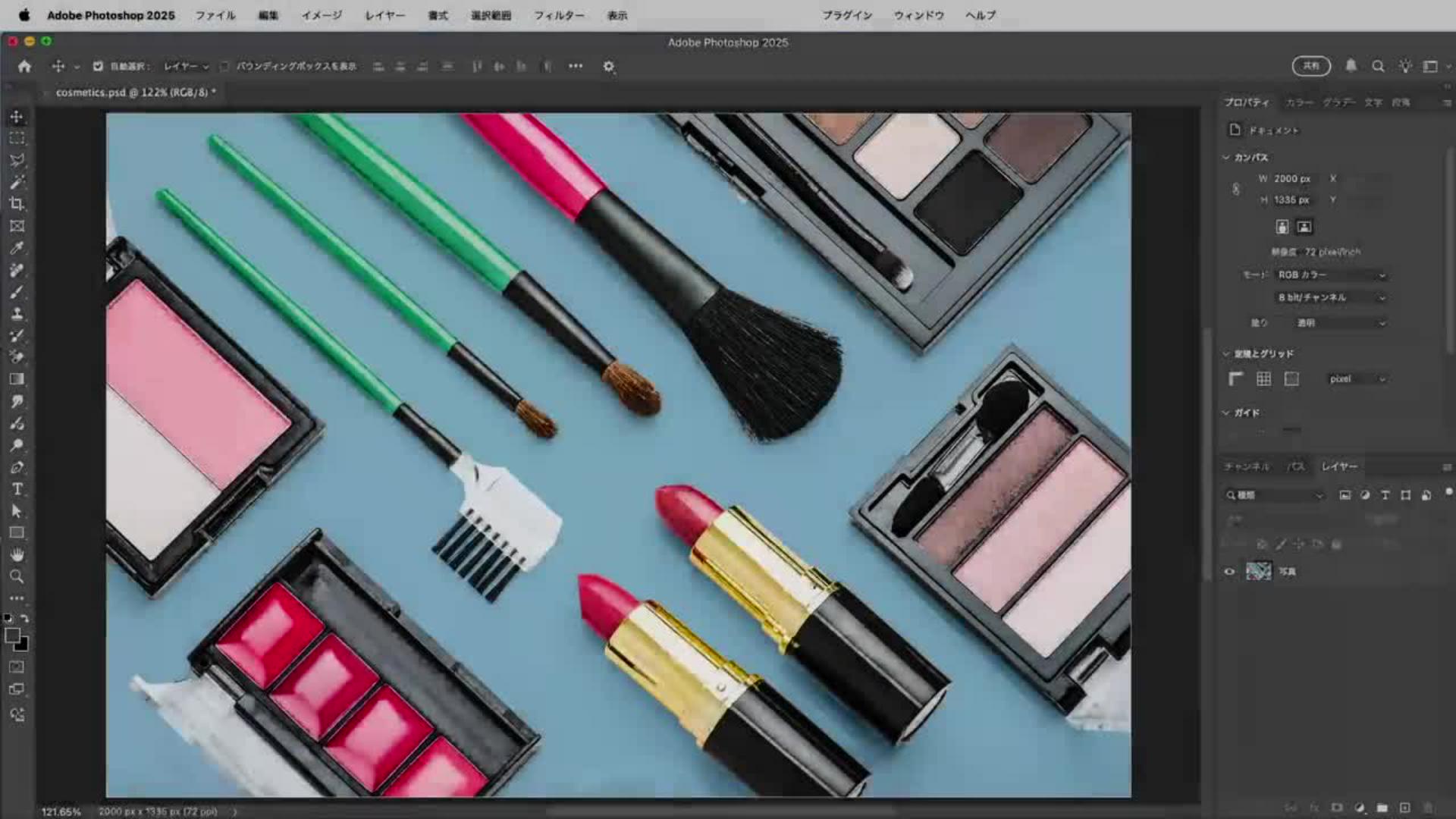The width and height of the screenshot is (1456, 819).
Task: Select the Zoom tool in toolbar
Action: coord(17,577)
